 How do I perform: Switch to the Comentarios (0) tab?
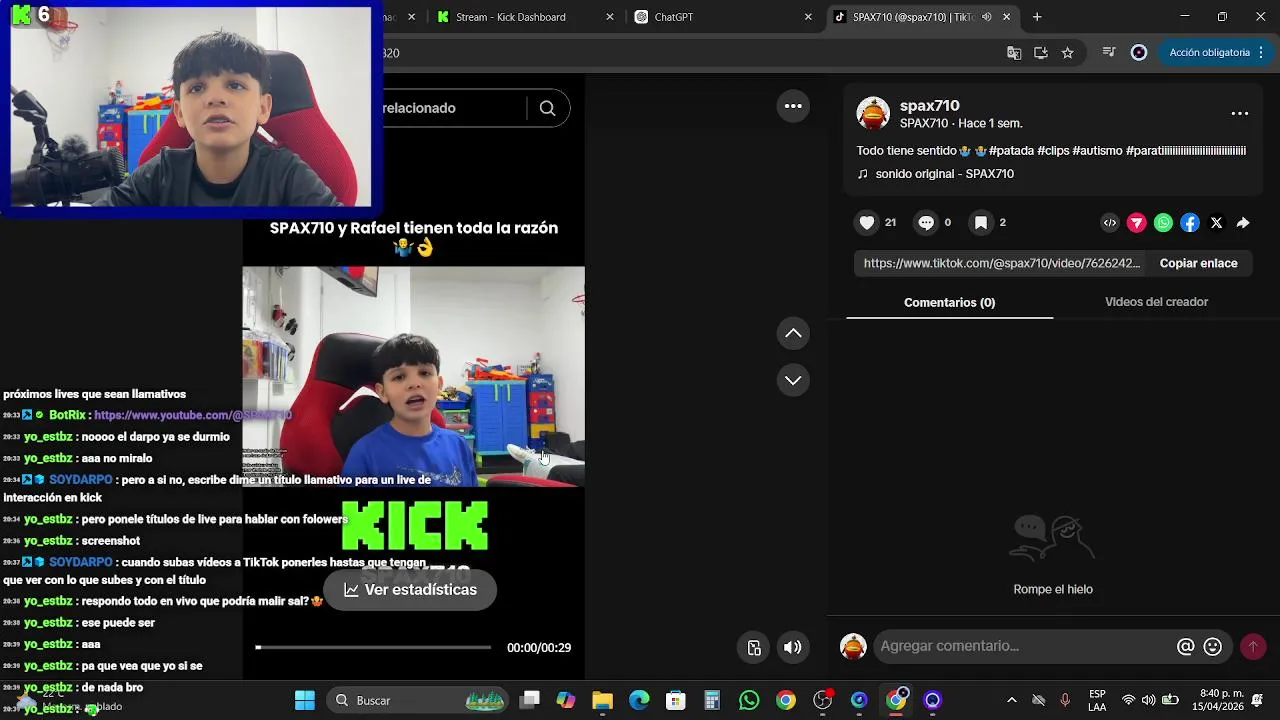point(949,302)
